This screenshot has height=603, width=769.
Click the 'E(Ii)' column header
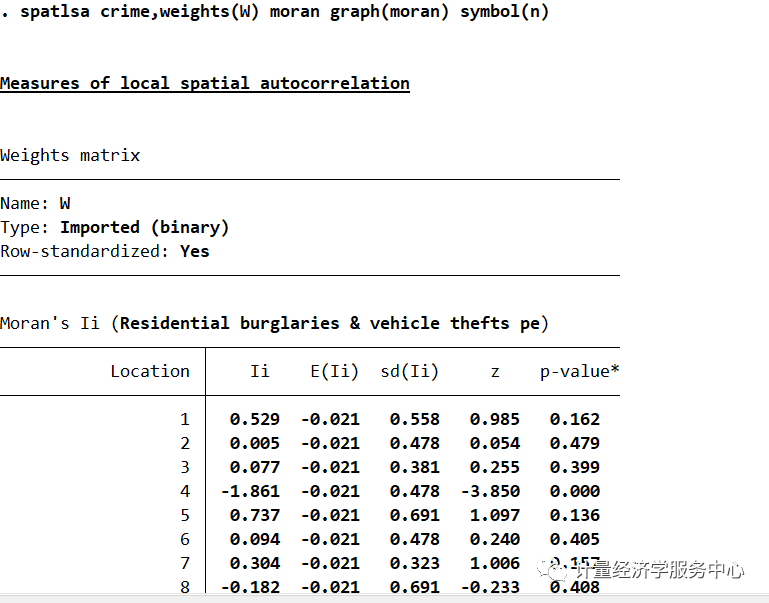pyautogui.click(x=335, y=372)
